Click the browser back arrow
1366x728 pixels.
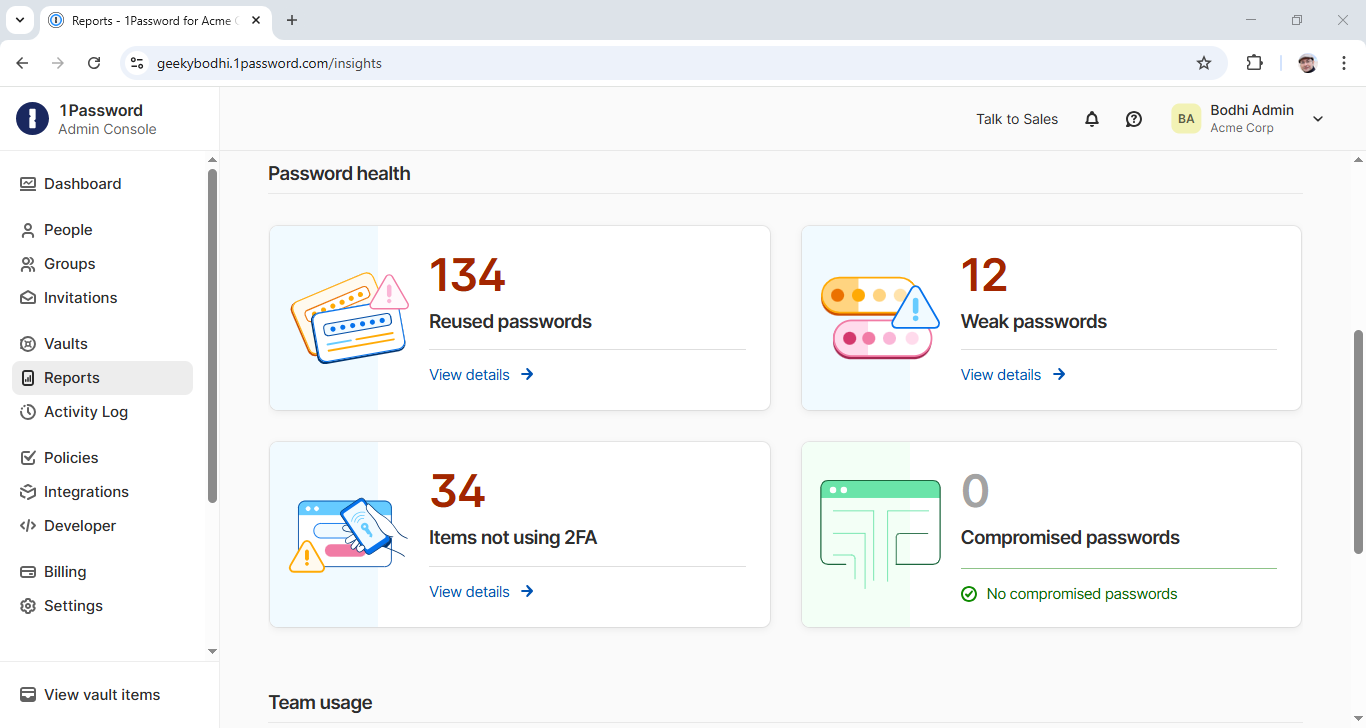(22, 63)
